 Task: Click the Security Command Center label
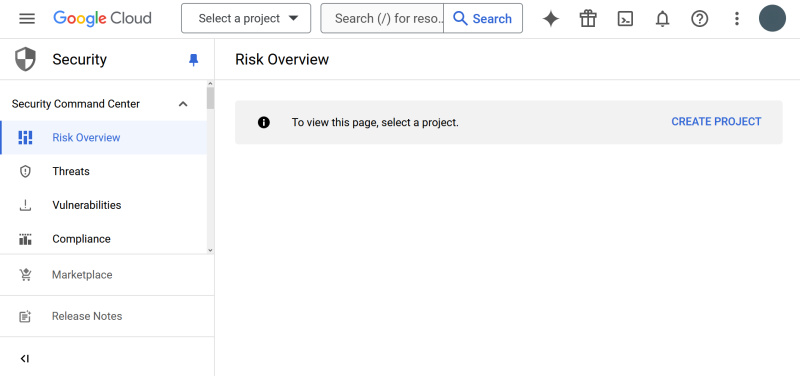76,104
